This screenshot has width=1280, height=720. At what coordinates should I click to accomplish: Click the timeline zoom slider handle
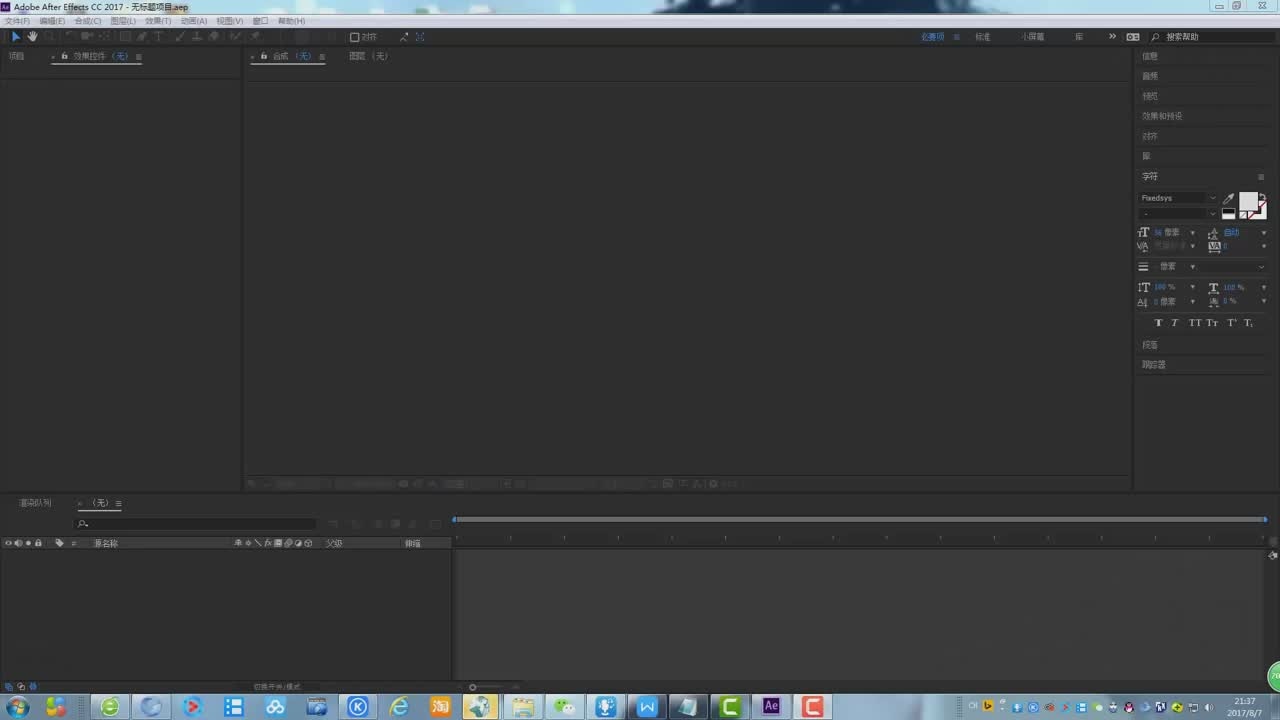[x=473, y=687]
